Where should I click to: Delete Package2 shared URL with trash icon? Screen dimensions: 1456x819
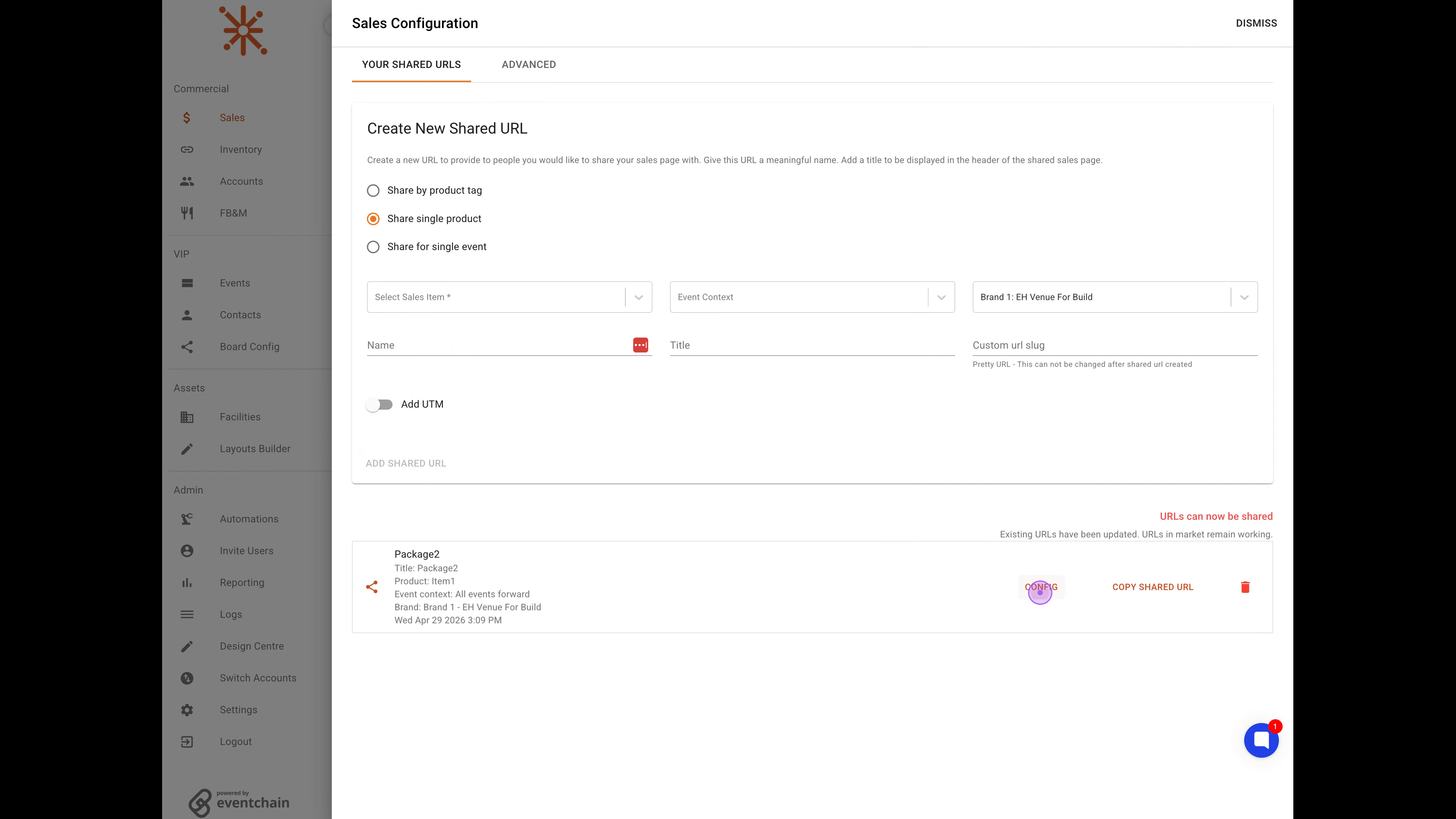point(1245,587)
